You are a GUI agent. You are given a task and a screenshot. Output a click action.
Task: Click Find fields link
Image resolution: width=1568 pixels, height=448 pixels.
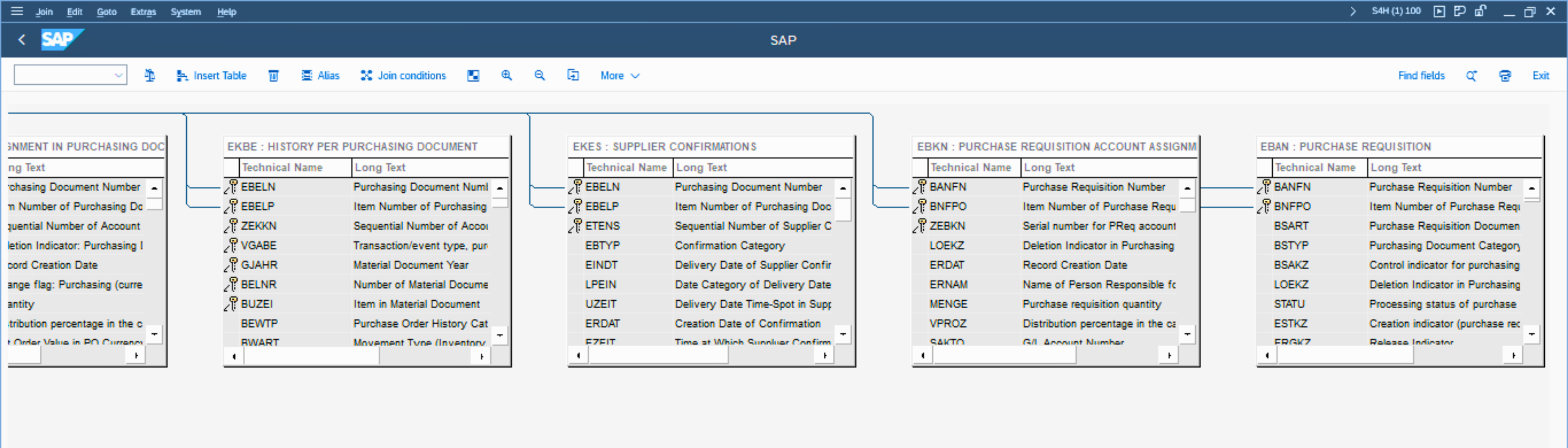click(1421, 75)
